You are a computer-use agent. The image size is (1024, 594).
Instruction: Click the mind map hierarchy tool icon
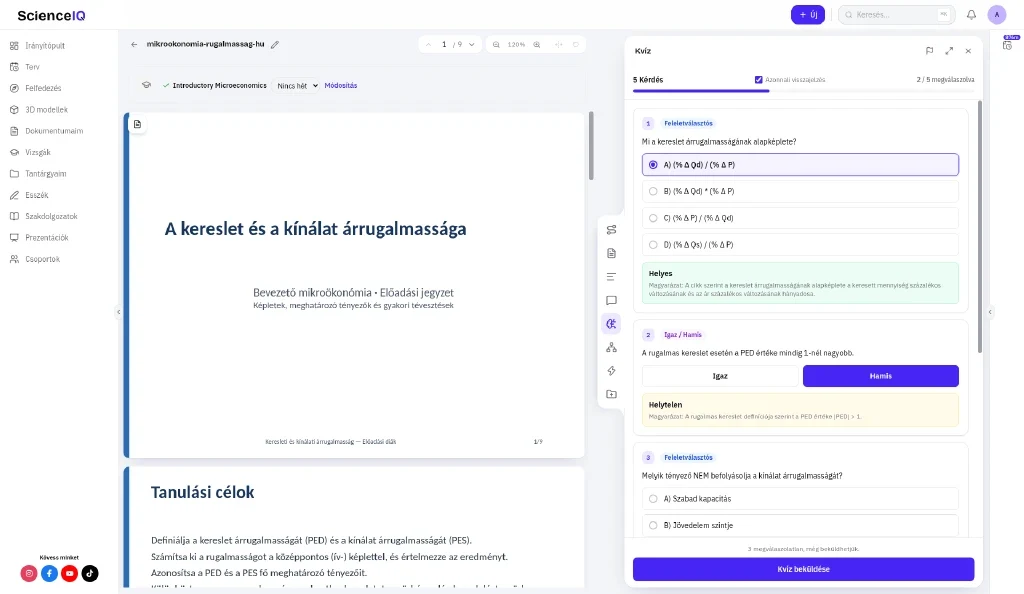611,347
